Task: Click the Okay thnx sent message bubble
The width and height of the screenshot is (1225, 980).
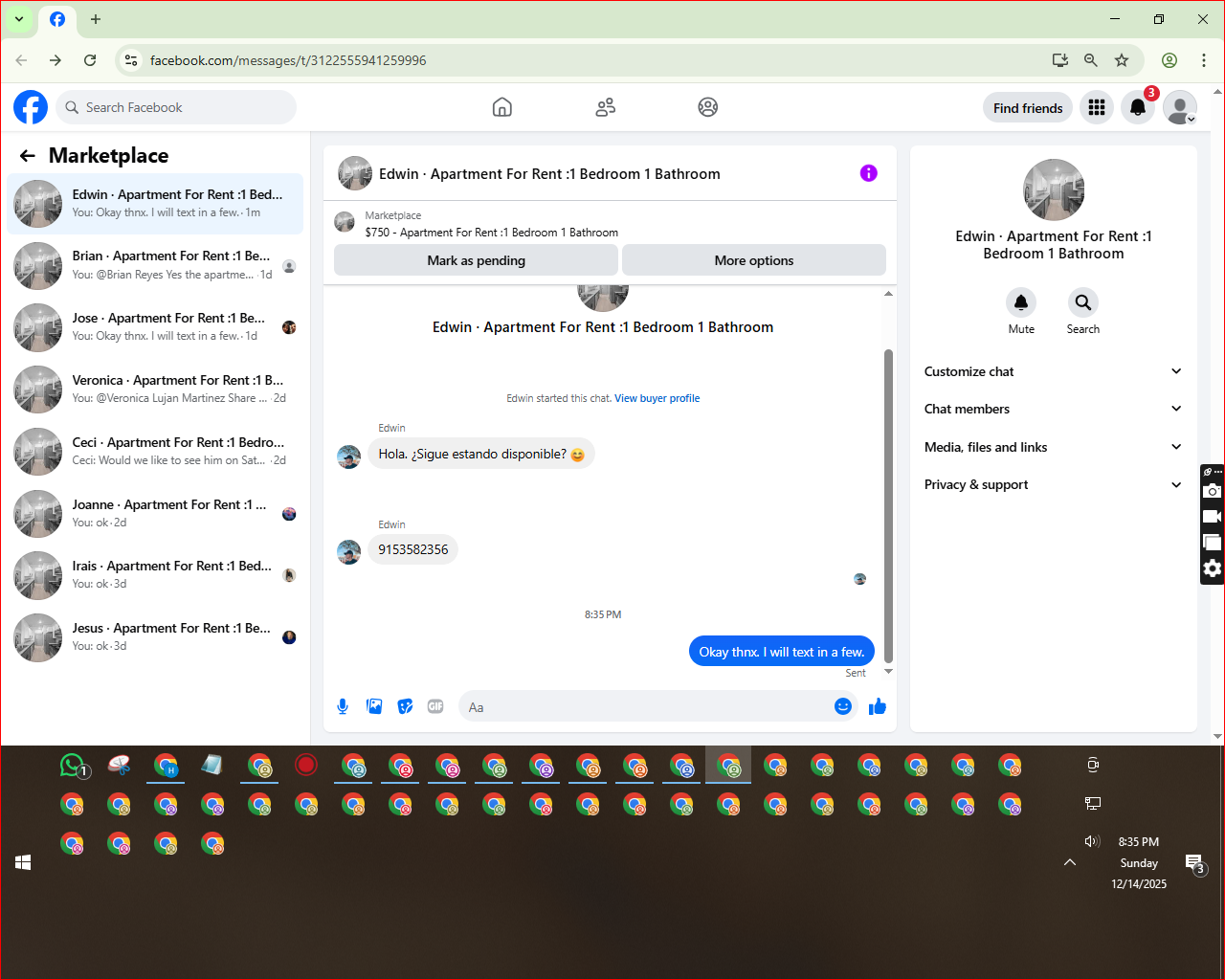Action: 781,652
